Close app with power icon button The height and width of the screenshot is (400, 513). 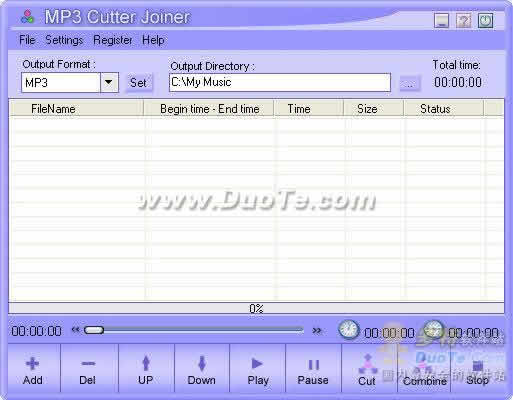coord(485,21)
